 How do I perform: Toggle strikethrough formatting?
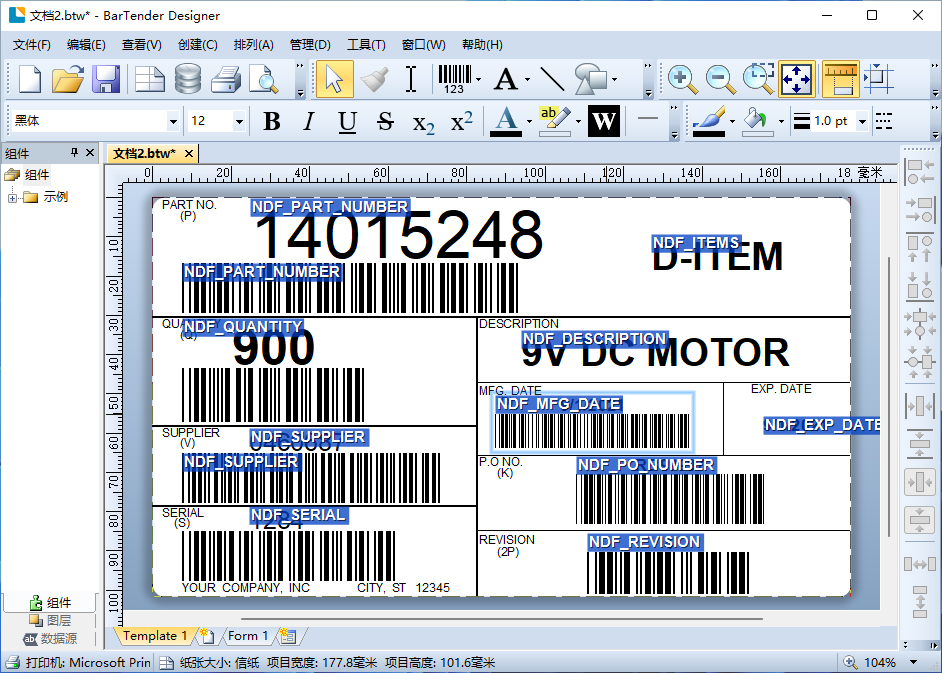pos(385,121)
